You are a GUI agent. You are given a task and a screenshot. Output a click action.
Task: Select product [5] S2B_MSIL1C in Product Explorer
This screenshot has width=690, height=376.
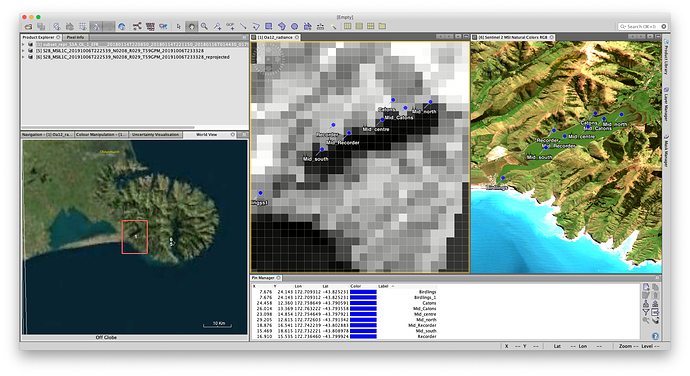(120, 51)
